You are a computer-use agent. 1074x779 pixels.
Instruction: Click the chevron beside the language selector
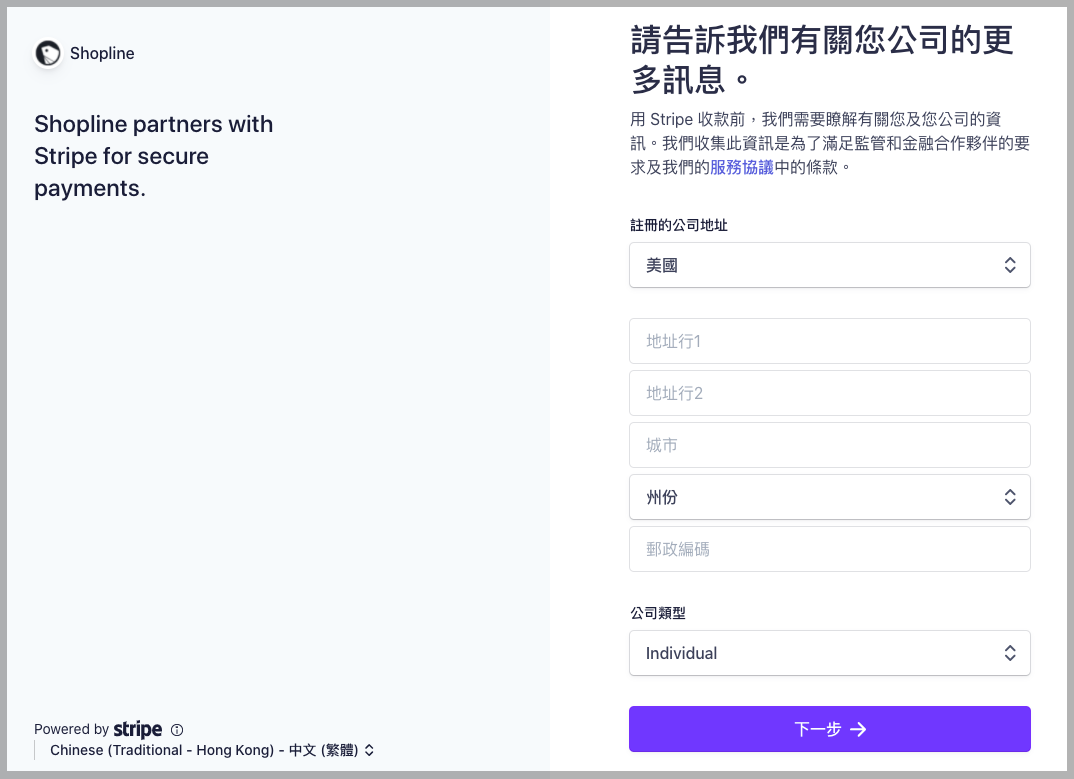[369, 749]
